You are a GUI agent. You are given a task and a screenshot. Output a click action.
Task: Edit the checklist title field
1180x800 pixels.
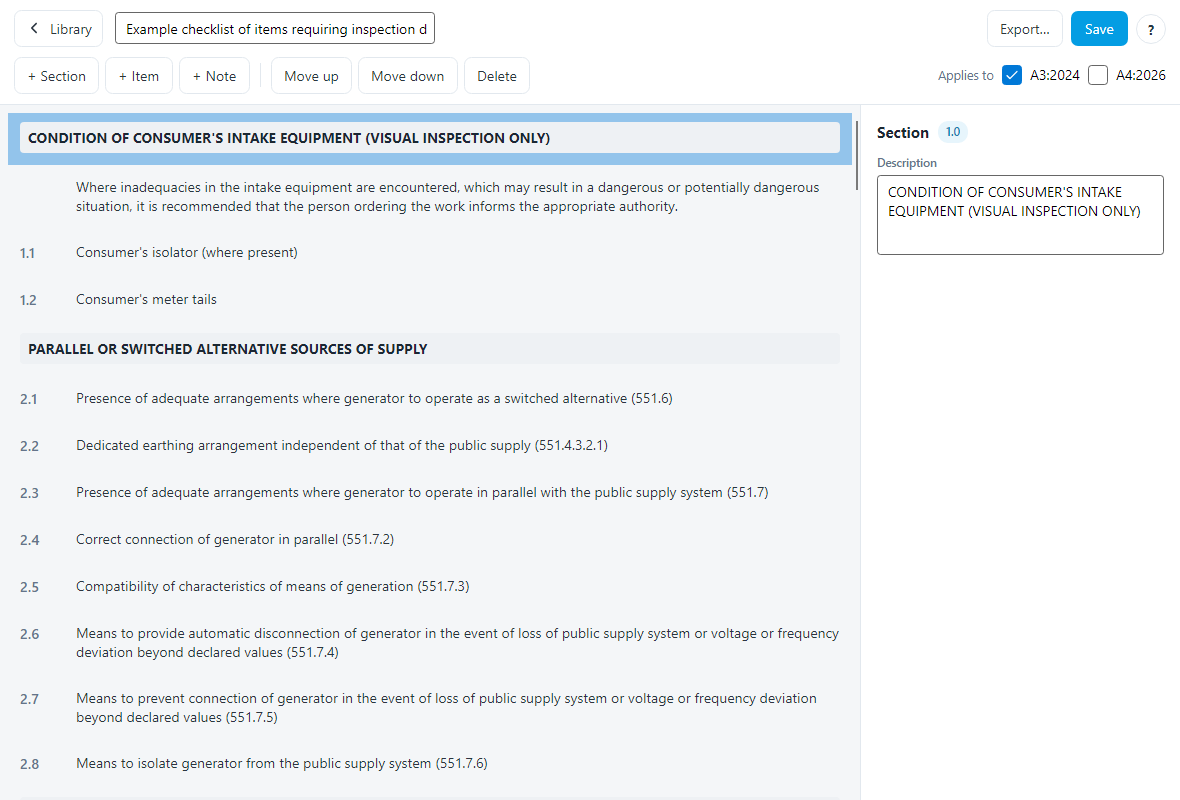[x=275, y=29]
